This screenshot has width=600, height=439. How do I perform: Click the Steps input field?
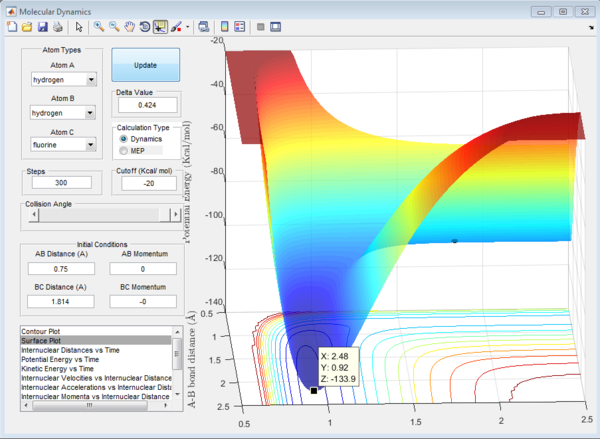pyautogui.click(x=62, y=182)
